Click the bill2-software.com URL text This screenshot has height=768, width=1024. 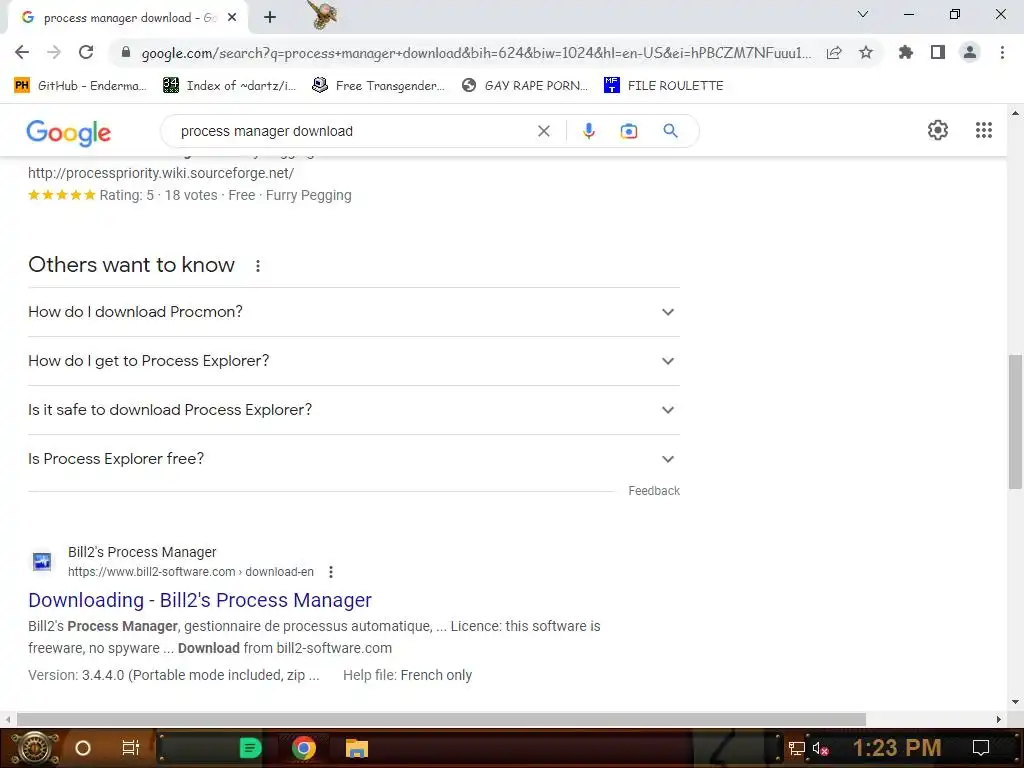[191, 572]
